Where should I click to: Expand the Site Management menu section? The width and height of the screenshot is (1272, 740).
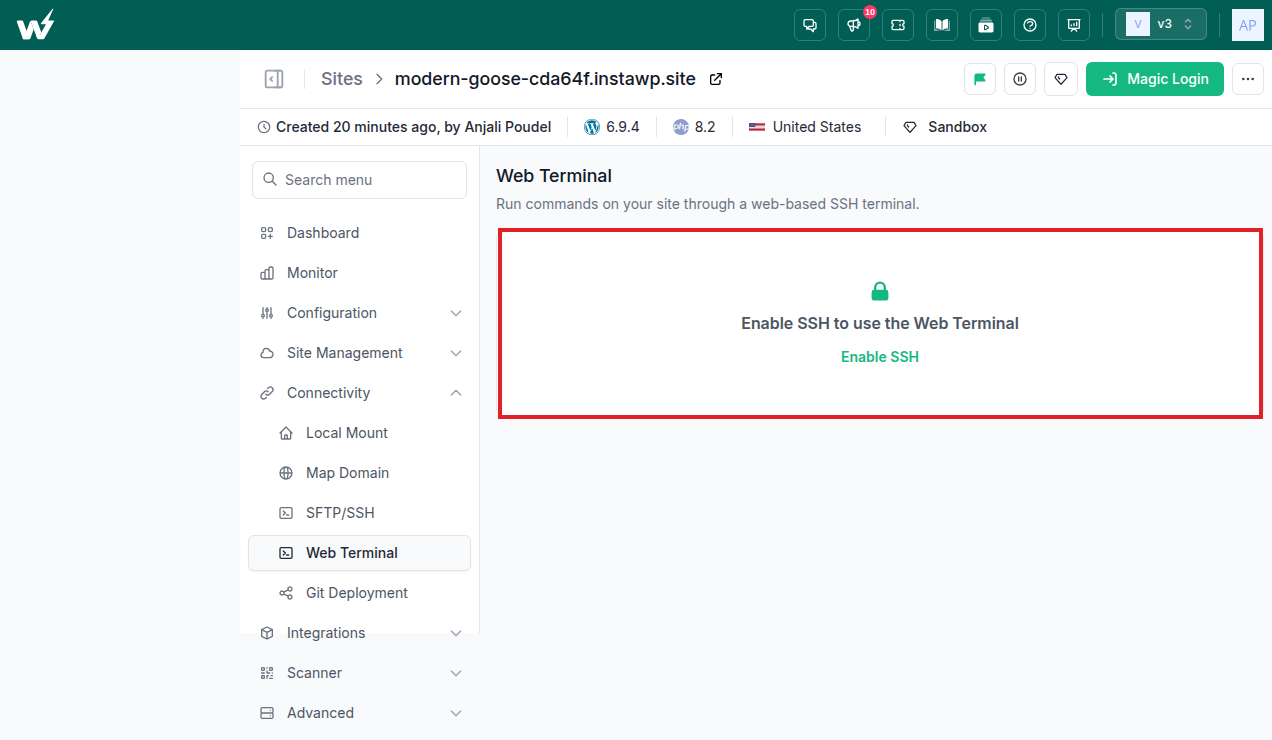click(360, 353)
